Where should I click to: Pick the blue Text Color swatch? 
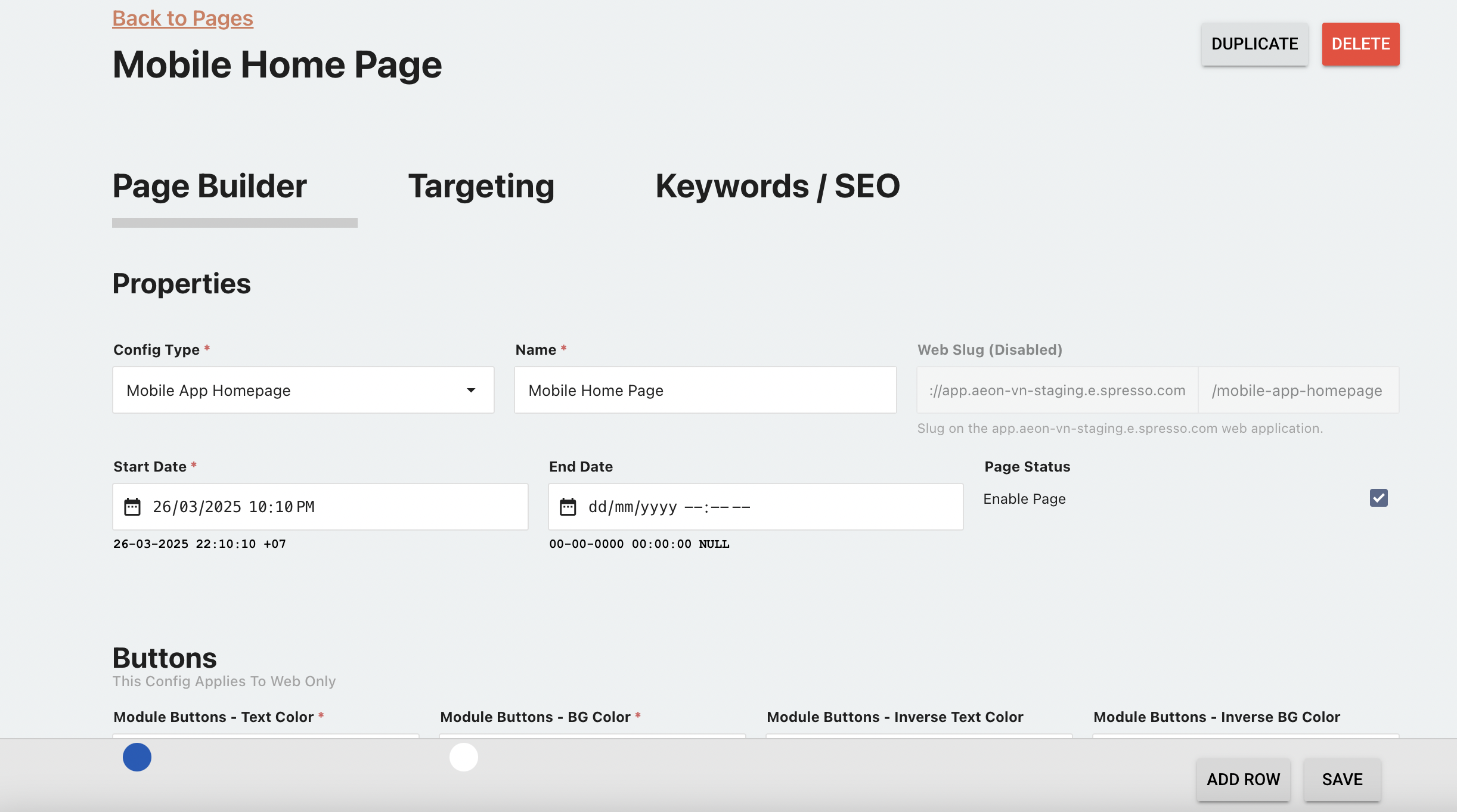[x=137, y=757]
